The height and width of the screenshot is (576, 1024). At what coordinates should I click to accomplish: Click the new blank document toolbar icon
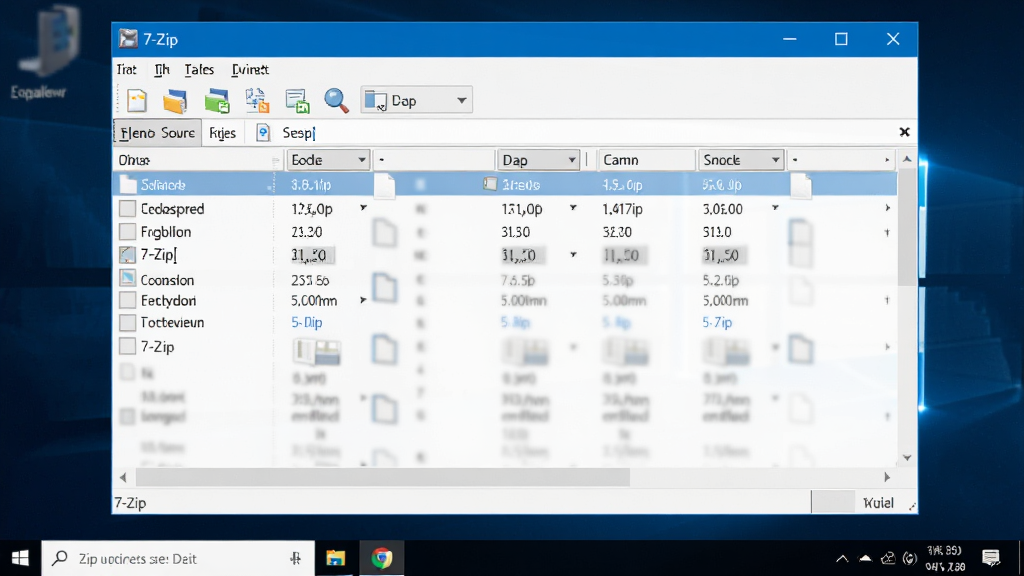[x=137, y=101]
